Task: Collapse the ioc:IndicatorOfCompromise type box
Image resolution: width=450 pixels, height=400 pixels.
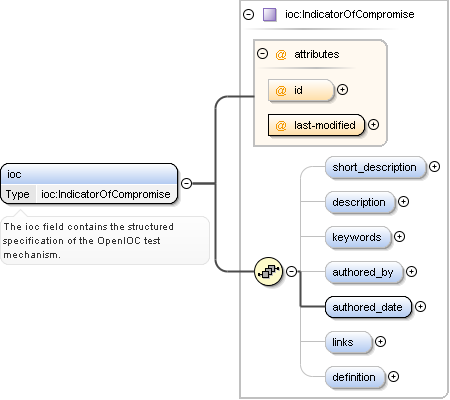Action: tap(249, 15)
